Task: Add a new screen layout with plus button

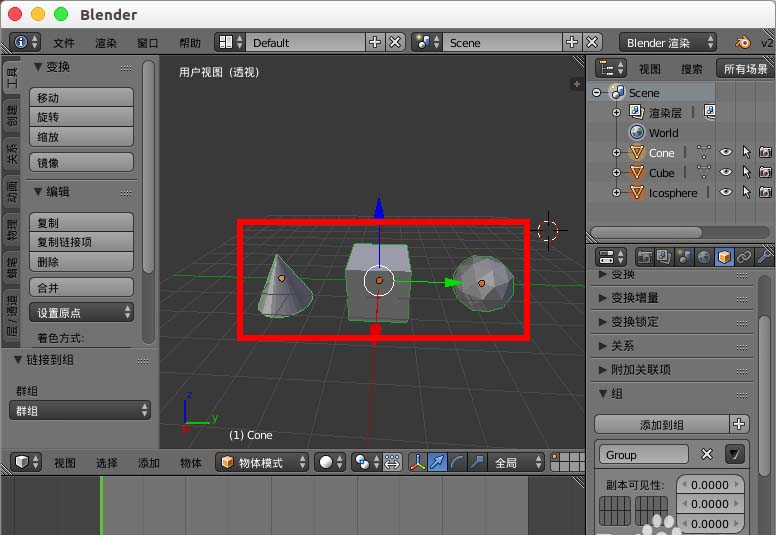Action: (x=375, y=43)
